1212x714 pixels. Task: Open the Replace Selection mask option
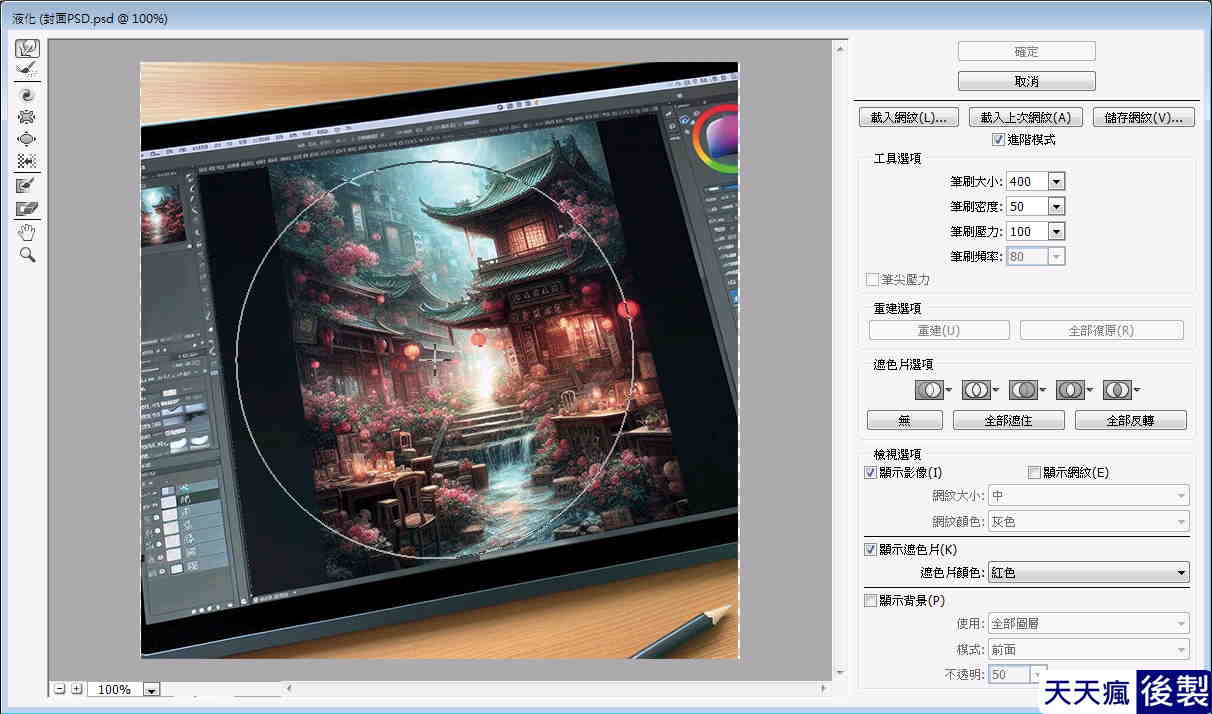(x=933, y=390)
